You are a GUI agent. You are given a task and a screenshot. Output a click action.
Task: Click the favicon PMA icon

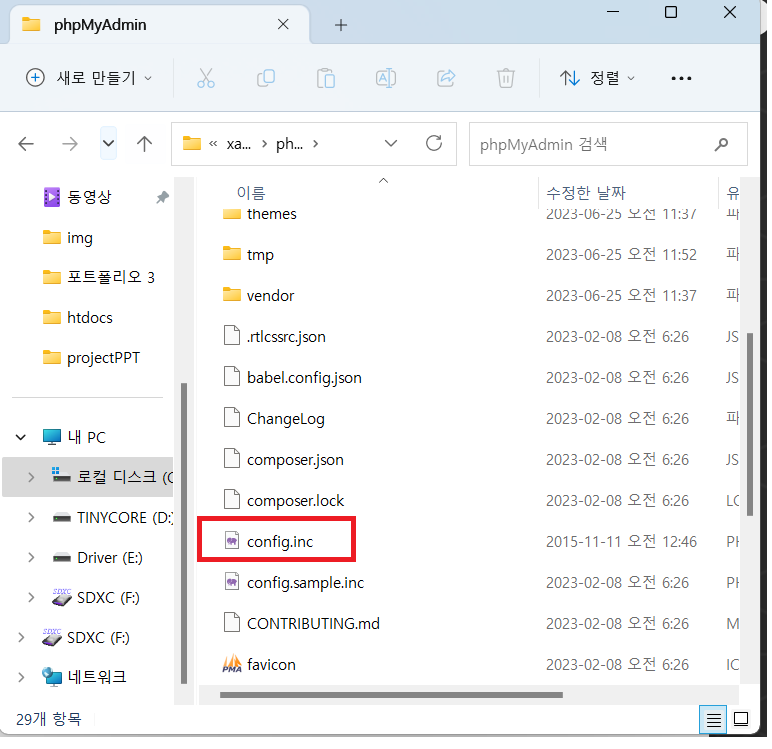pos(232,664)
